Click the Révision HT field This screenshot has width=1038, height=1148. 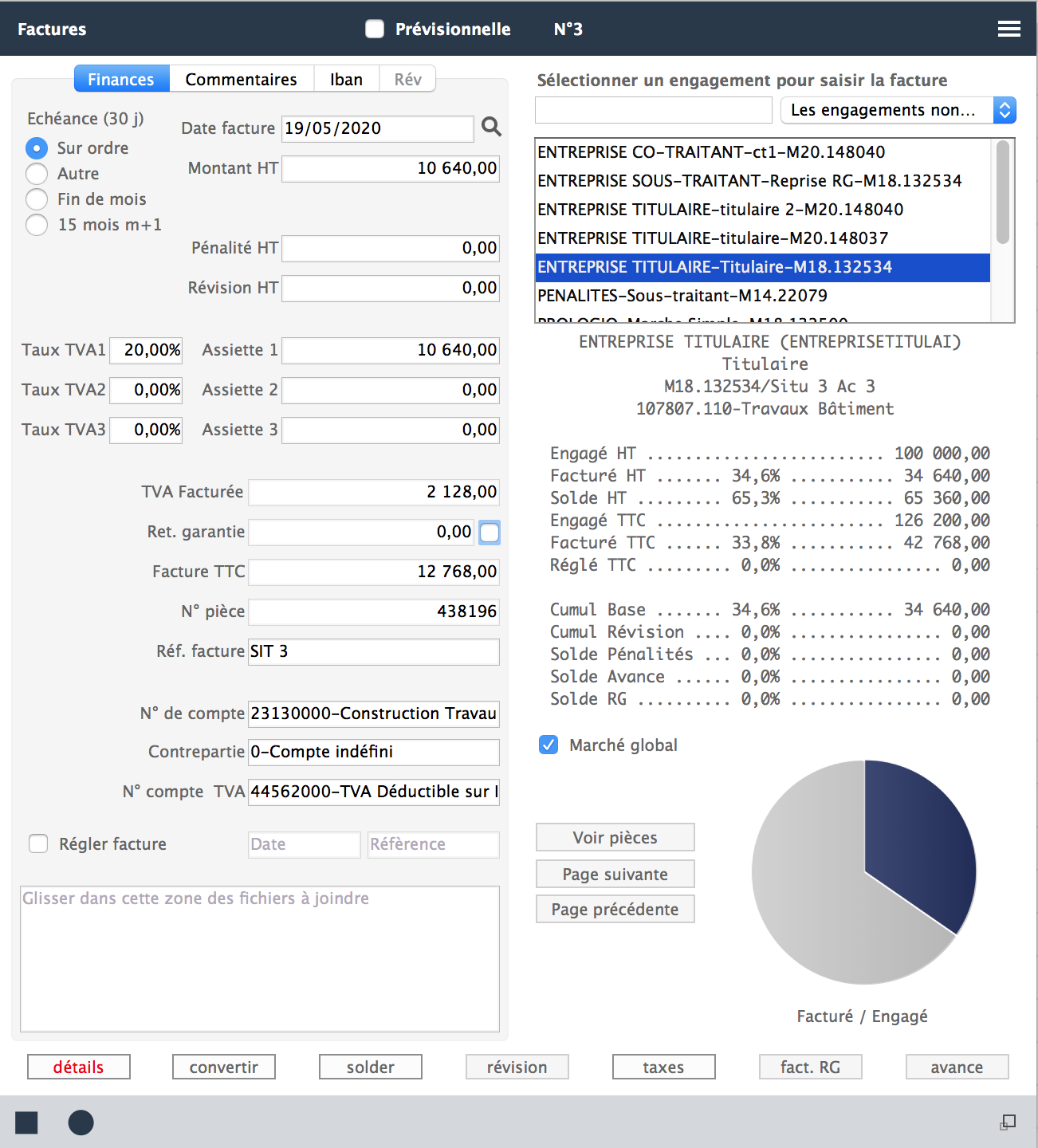click(x=391, y=288)
